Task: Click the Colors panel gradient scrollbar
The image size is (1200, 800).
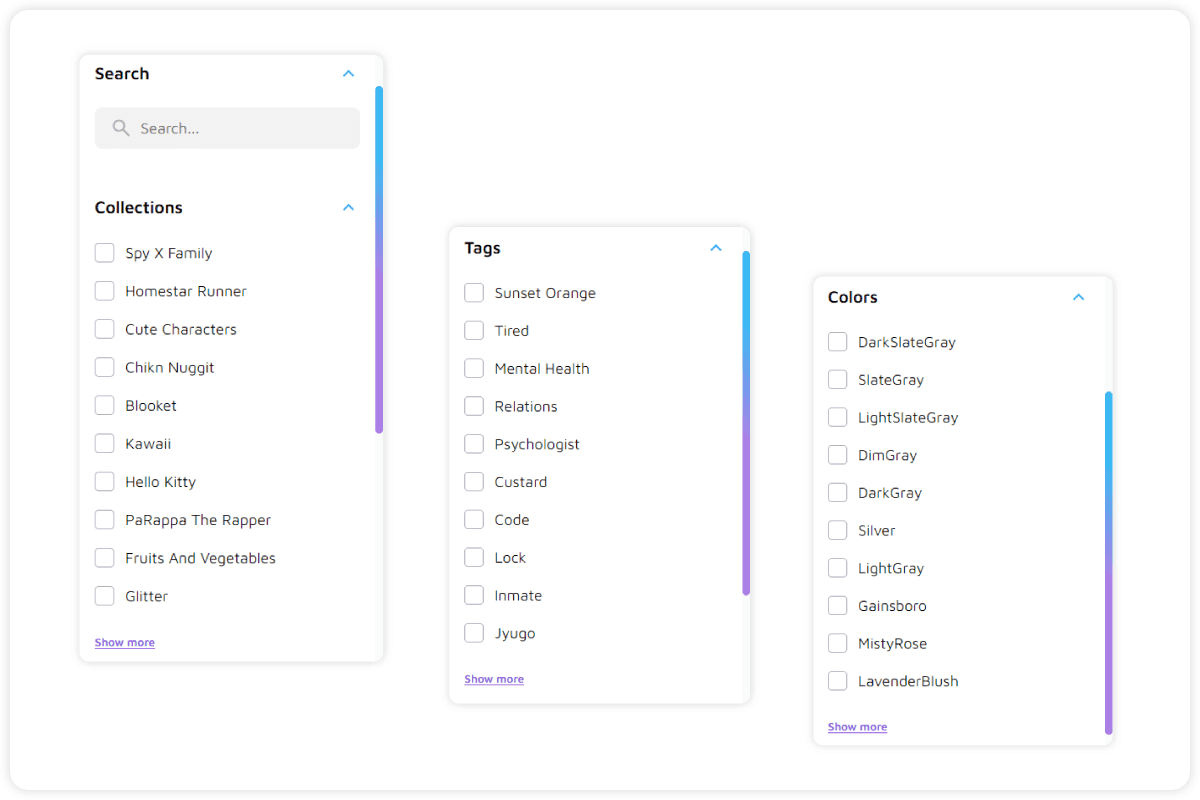Action: click(x=1109, y=563)
